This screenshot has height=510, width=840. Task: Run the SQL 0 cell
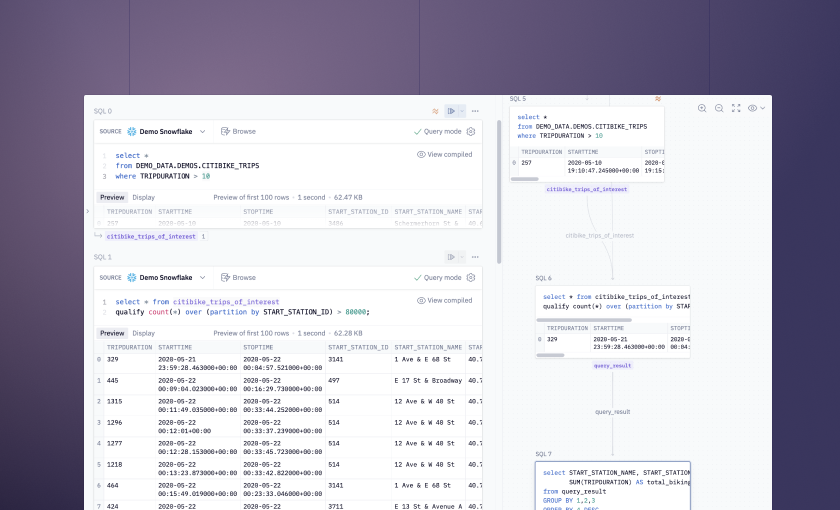[x=451, y=111]
